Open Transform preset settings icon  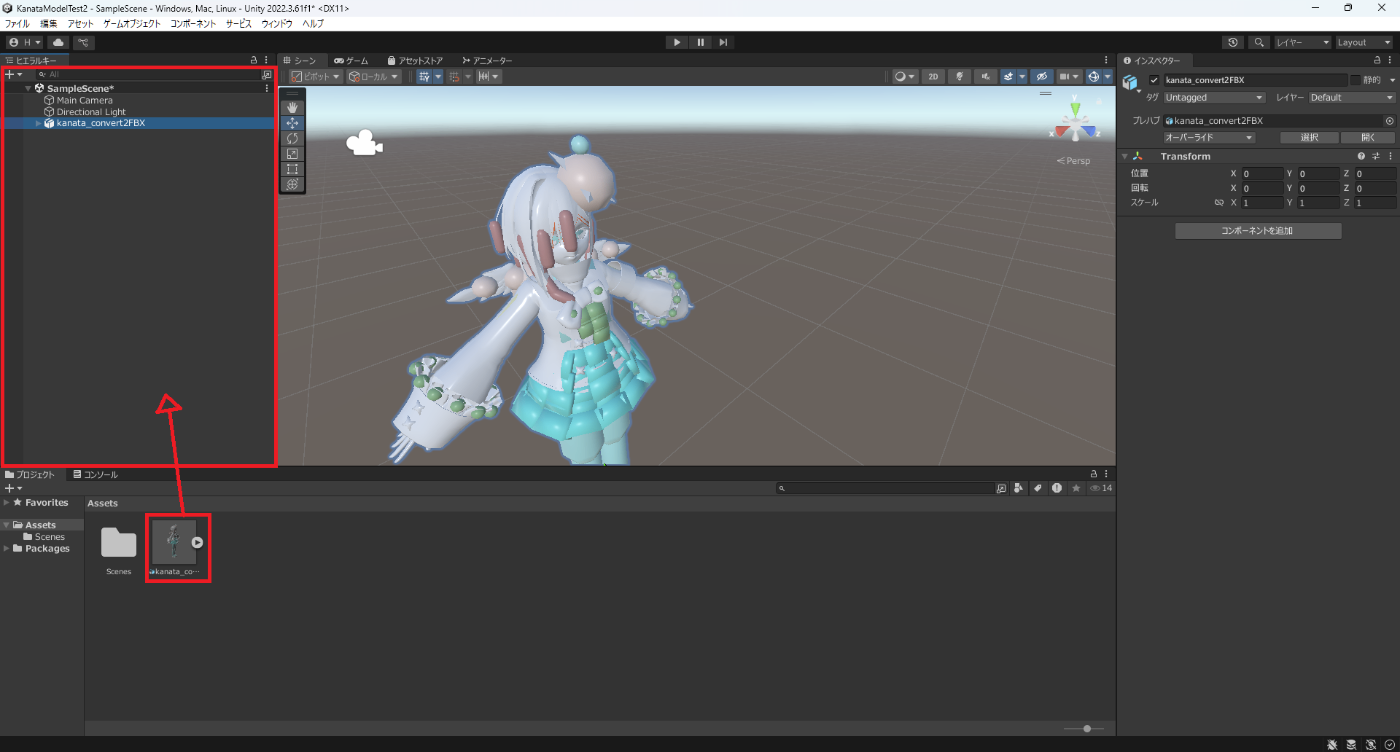1376,156
